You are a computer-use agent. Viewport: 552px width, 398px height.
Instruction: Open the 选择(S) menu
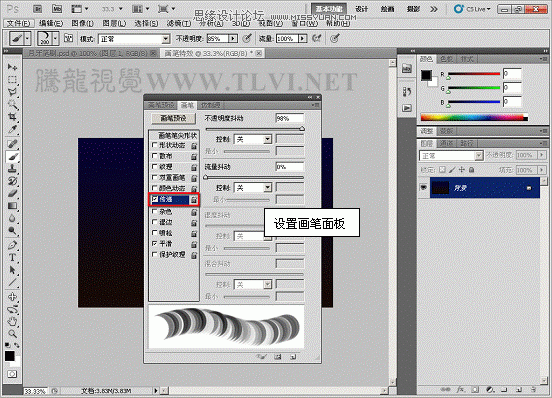tap(146, 24)
